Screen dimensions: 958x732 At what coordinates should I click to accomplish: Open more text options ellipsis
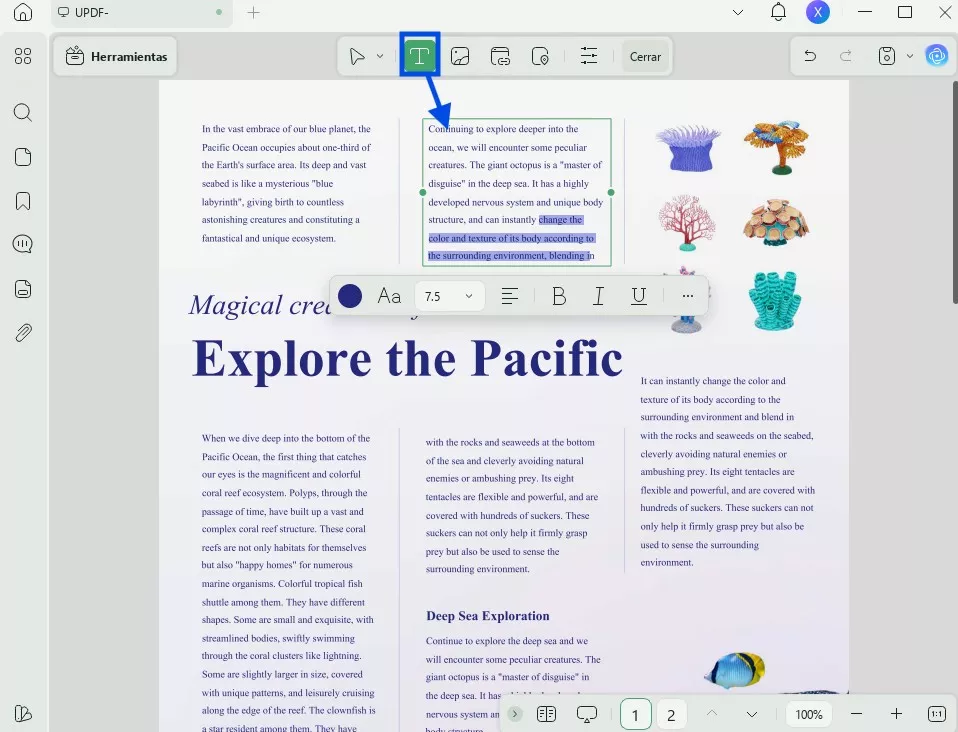click(688, 296)
